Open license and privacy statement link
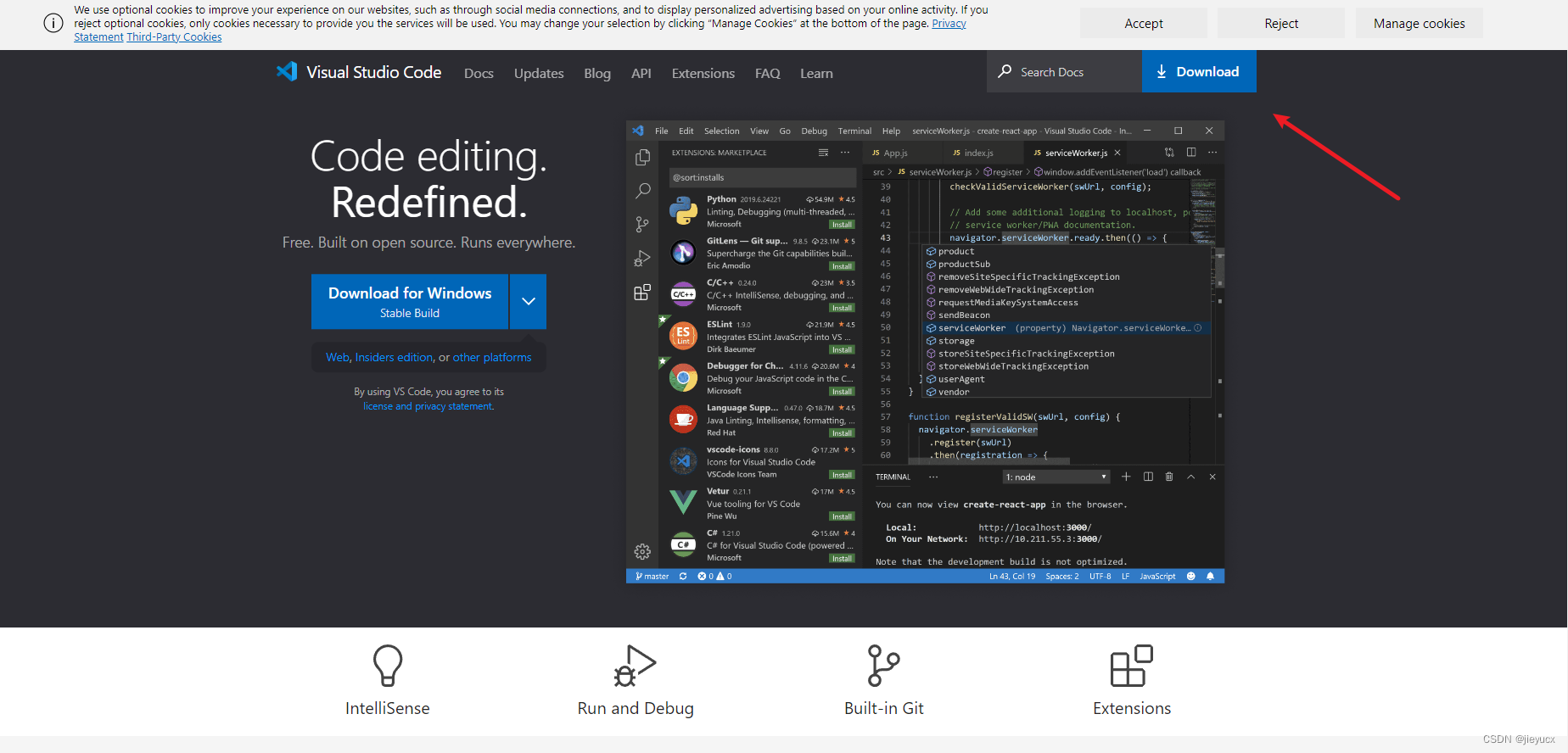 [x=428, y=407]
